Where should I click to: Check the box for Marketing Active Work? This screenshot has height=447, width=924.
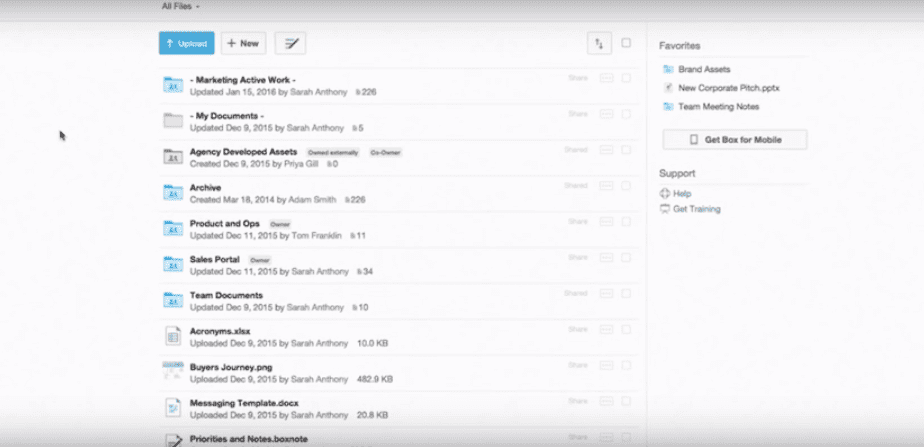point(626,77)
